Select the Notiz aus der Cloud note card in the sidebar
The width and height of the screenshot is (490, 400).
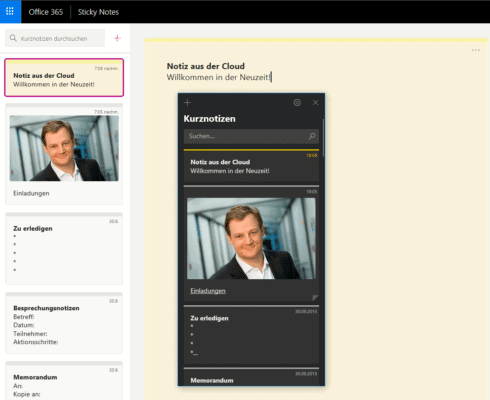[x=64, y=78]
